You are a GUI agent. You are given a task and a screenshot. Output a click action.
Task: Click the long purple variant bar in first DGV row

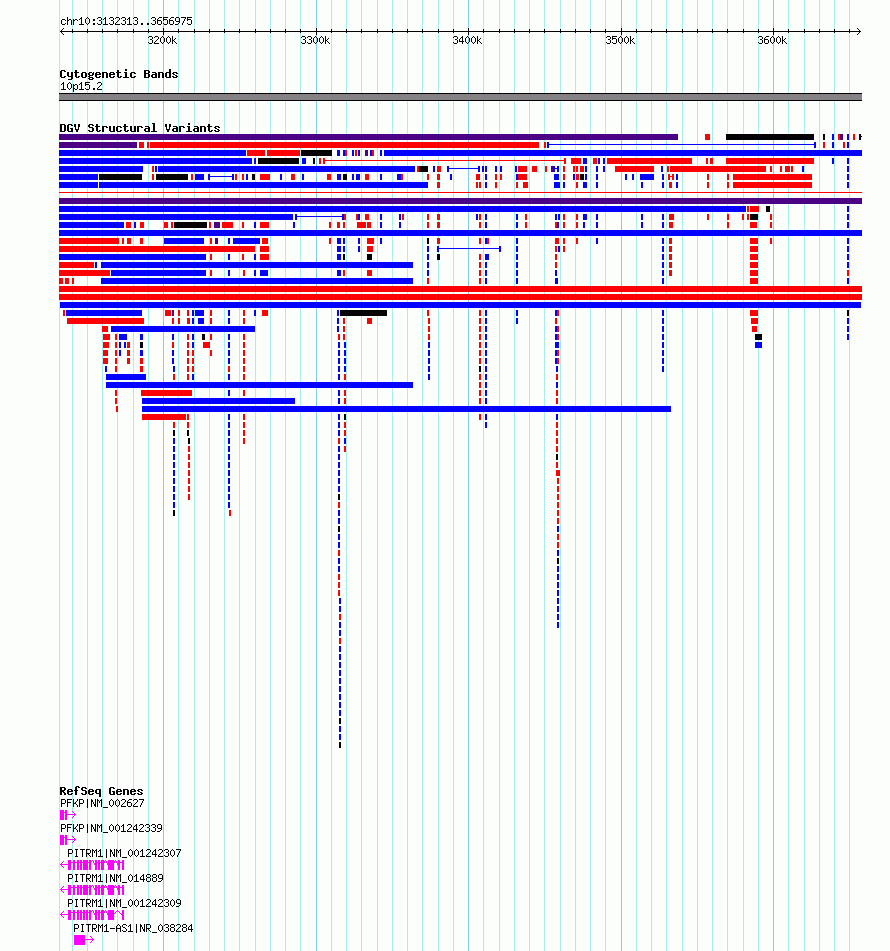click(368, 137)
